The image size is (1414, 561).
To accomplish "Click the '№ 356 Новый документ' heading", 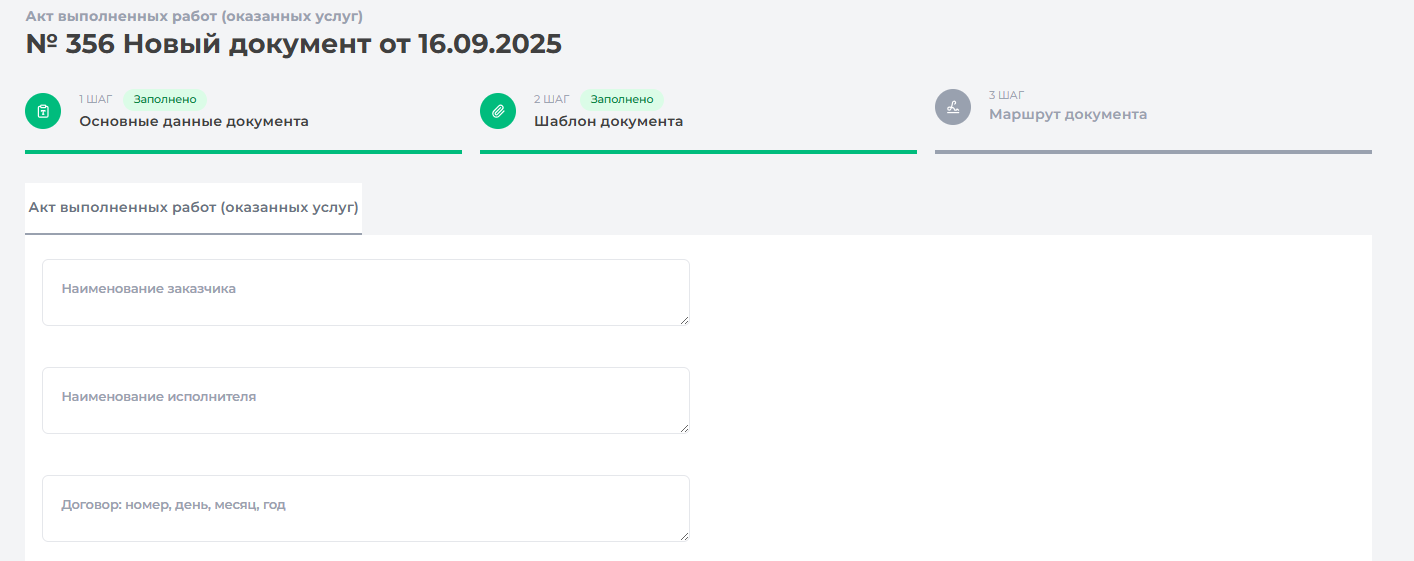I will pyautogui.click(x=293, y=44).
